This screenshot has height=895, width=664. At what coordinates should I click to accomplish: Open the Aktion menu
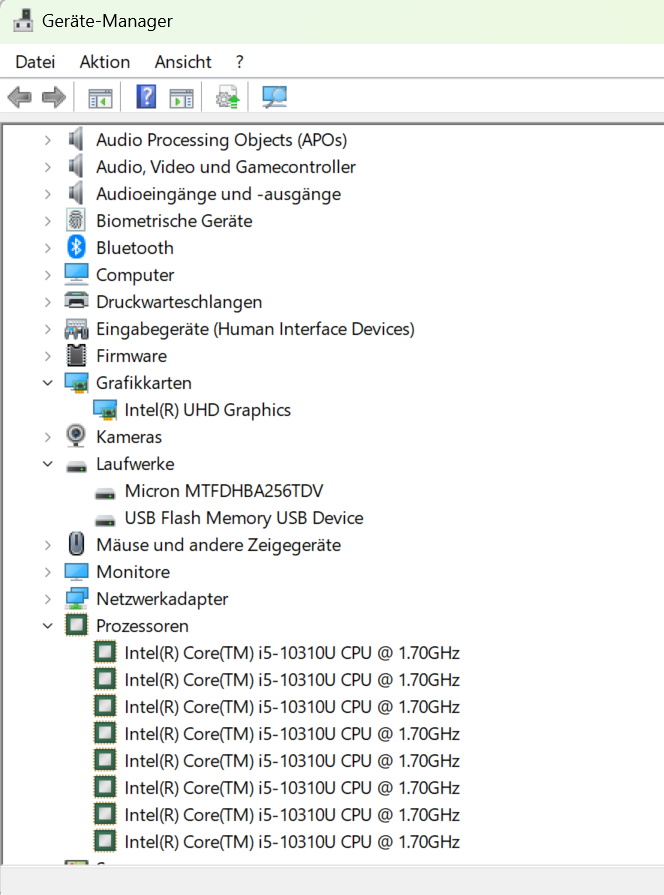pyautogui.click(x=105, y=62)
